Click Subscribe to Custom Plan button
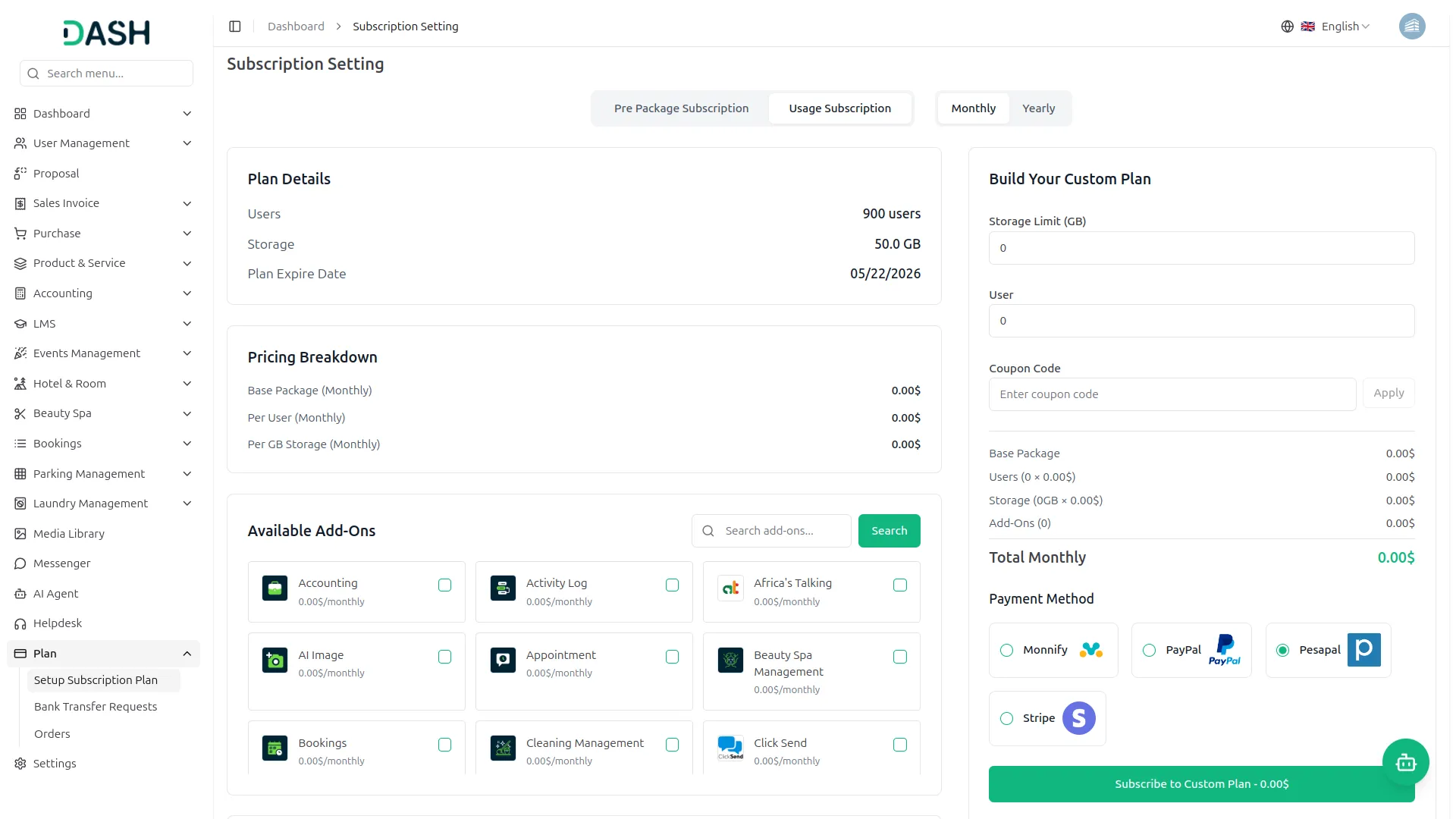Image resolution: width=1456 pixels, height=819 pixels. (x=1201, y=784)
